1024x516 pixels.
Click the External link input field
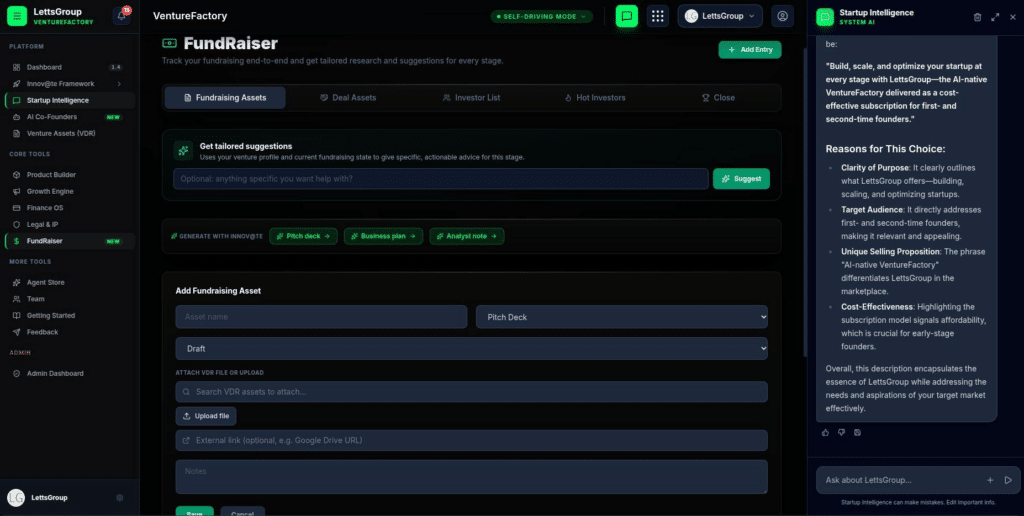point(472,440)
